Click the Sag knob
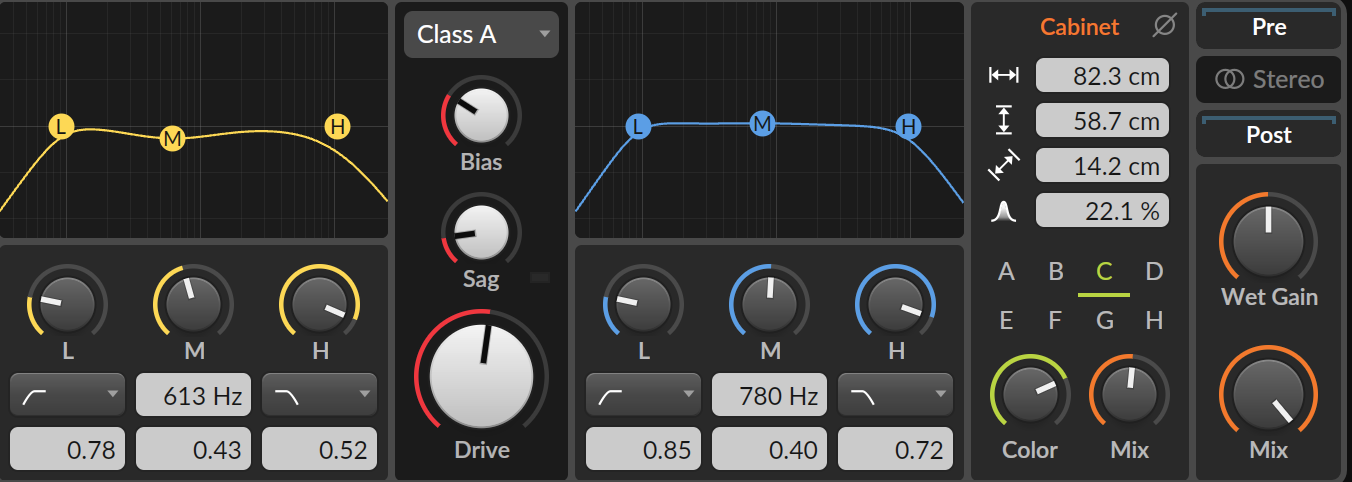Screen dimensions: 1352x482 coord(481,233)
